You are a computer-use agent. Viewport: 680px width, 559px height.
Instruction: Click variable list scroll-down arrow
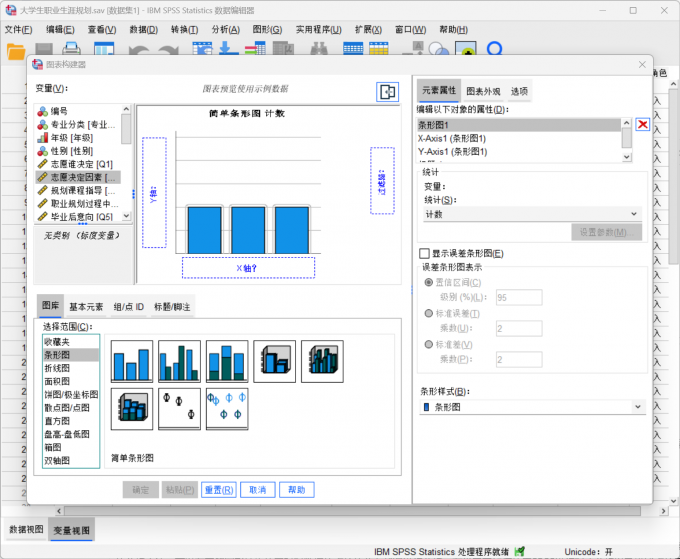(x=126, y=216)
